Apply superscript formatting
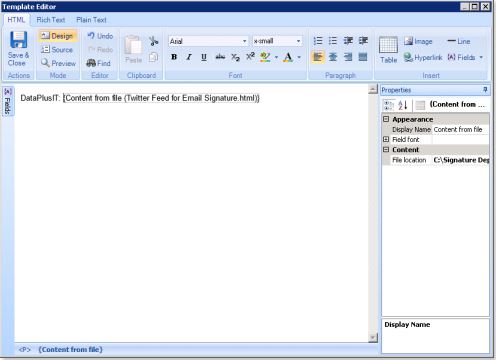496x360 pixels. pyautogui.click(x=250, y=57)
